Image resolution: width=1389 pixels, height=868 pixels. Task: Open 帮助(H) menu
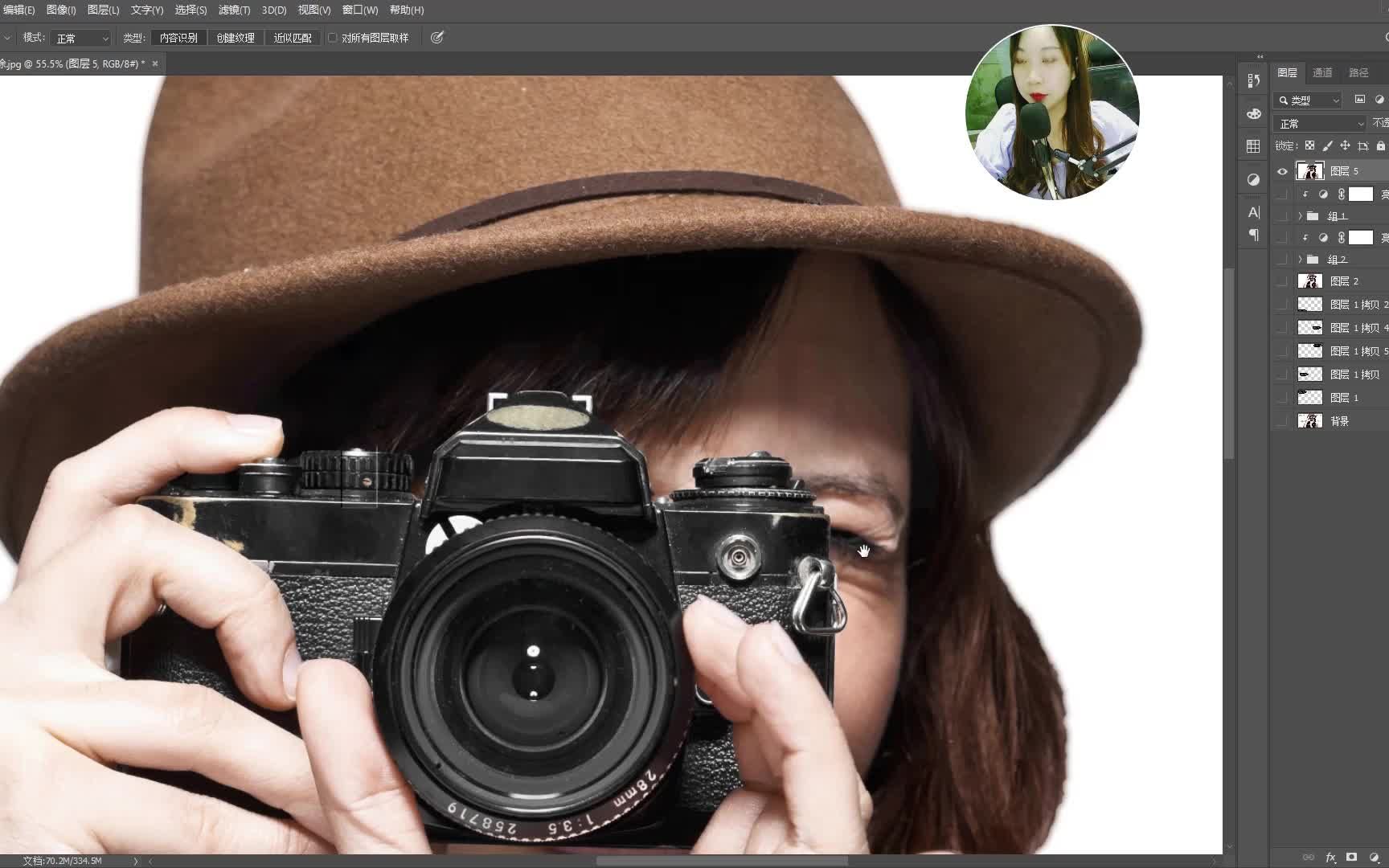(x=407, y=10)
